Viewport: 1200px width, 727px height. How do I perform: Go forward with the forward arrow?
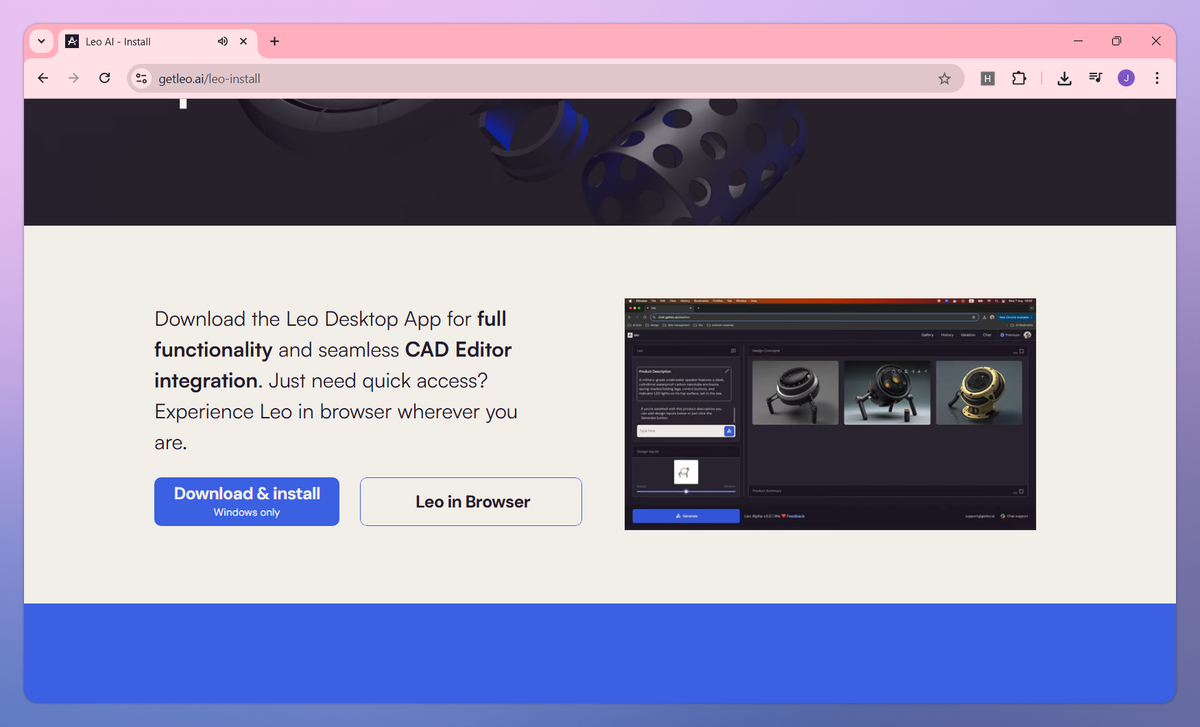(73, 78)
